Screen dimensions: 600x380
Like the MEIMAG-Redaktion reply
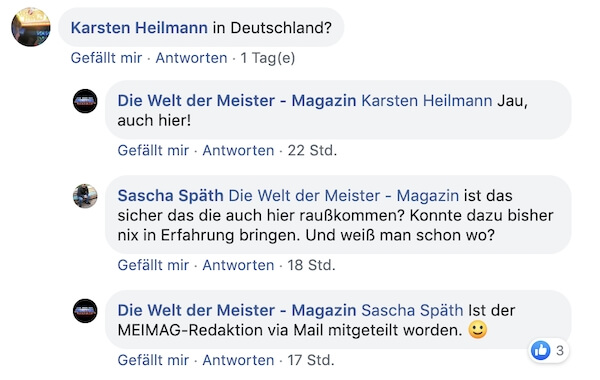(x=153, y=360)
